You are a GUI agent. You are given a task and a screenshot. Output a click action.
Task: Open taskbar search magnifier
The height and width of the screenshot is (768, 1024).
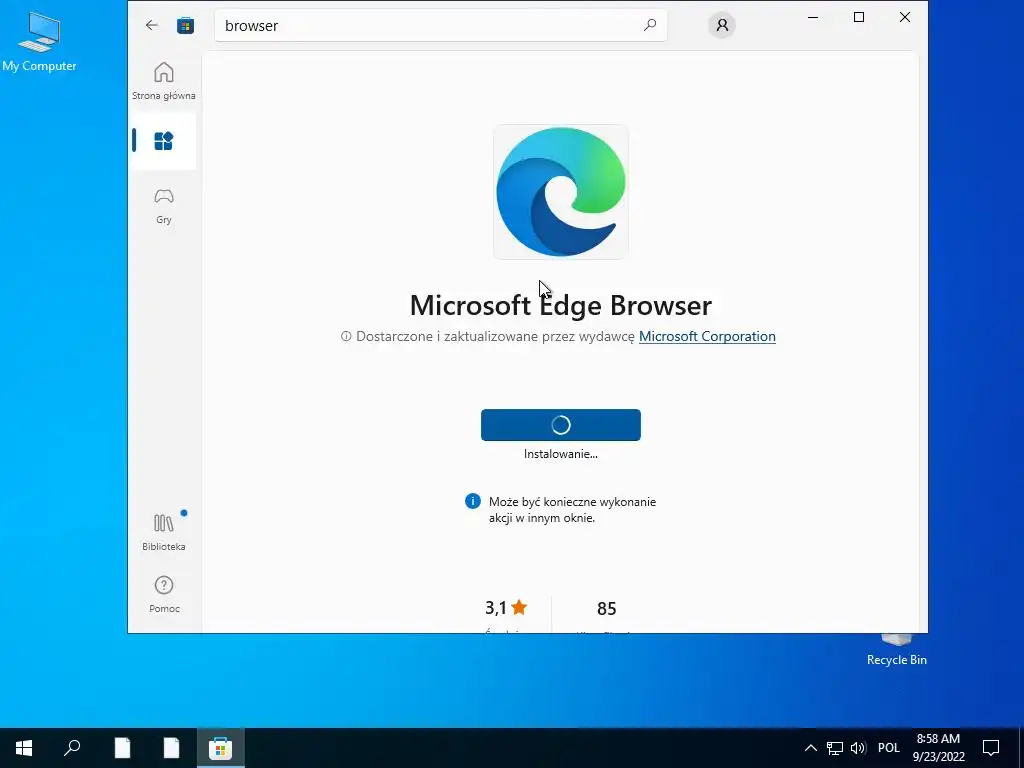(x=72, y=748)
